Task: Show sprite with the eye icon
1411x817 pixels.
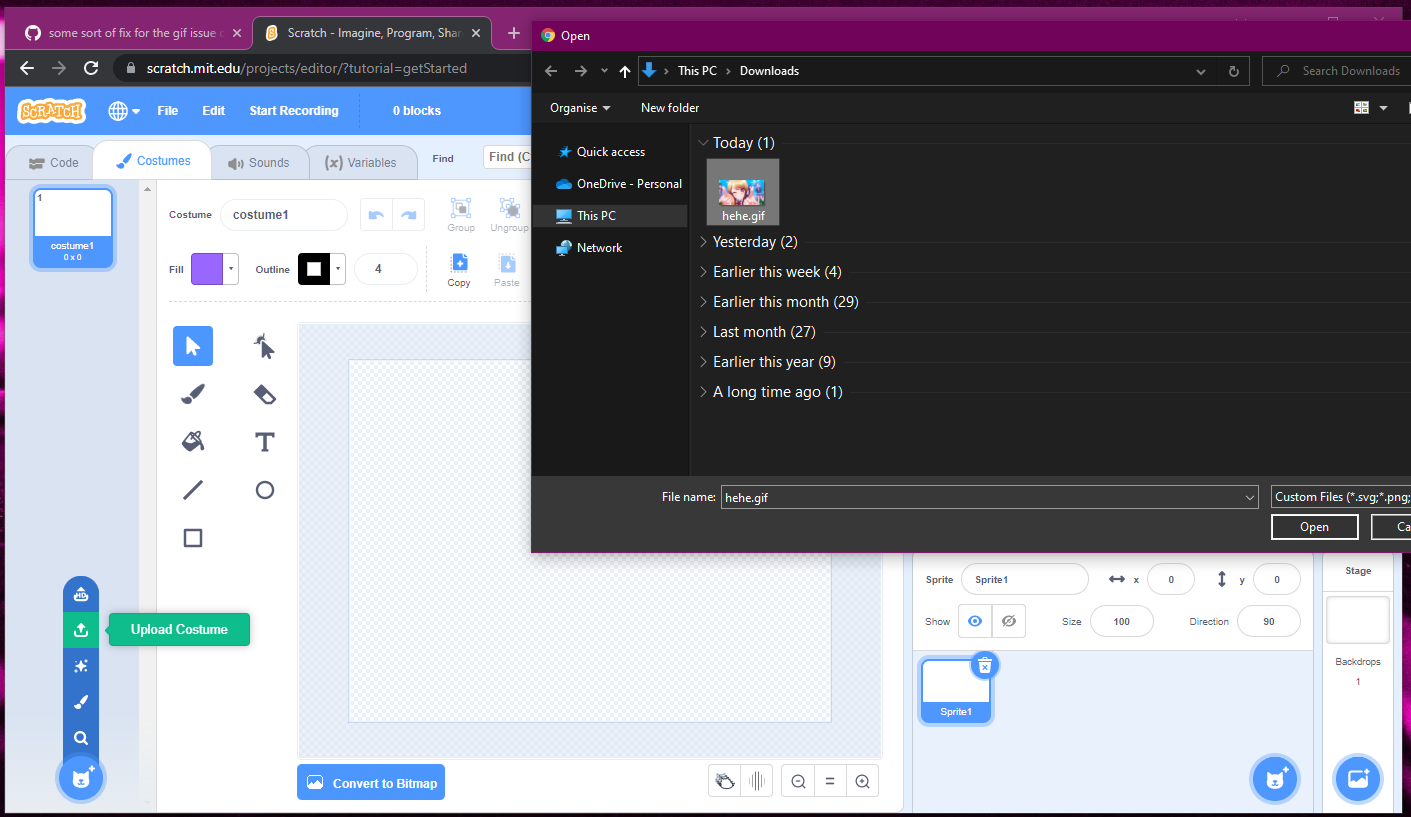Action: point(975,621)
